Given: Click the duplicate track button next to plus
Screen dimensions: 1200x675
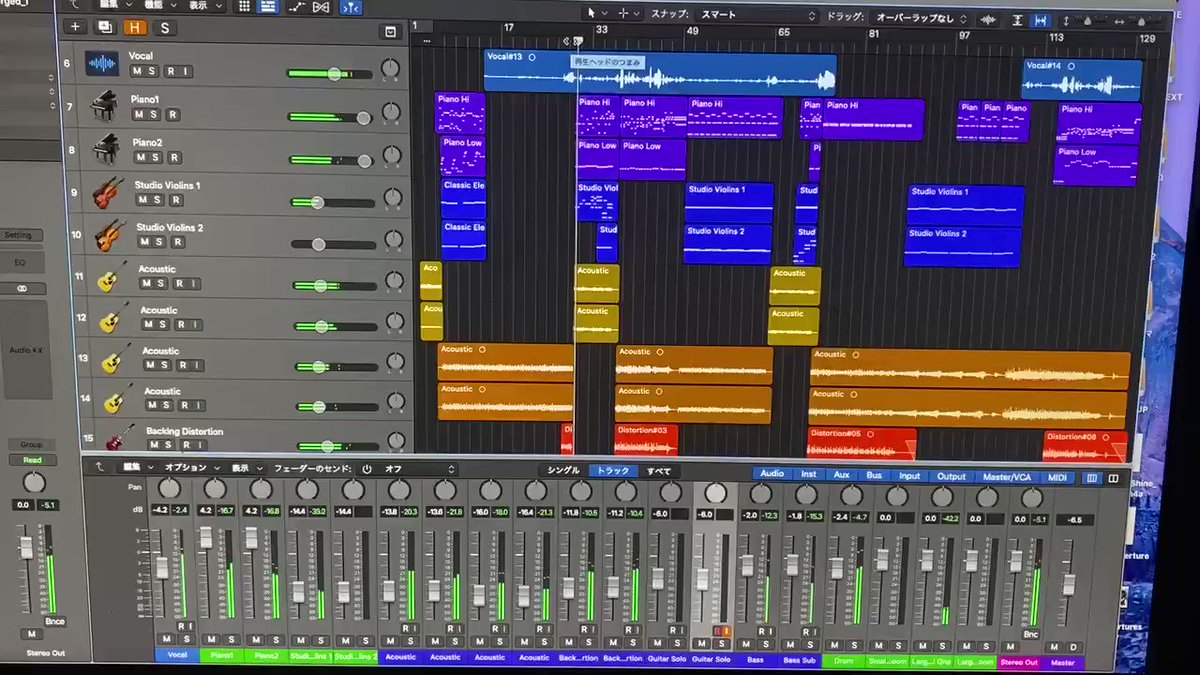Looking at the screenshot, I should (x=103, y=27).
